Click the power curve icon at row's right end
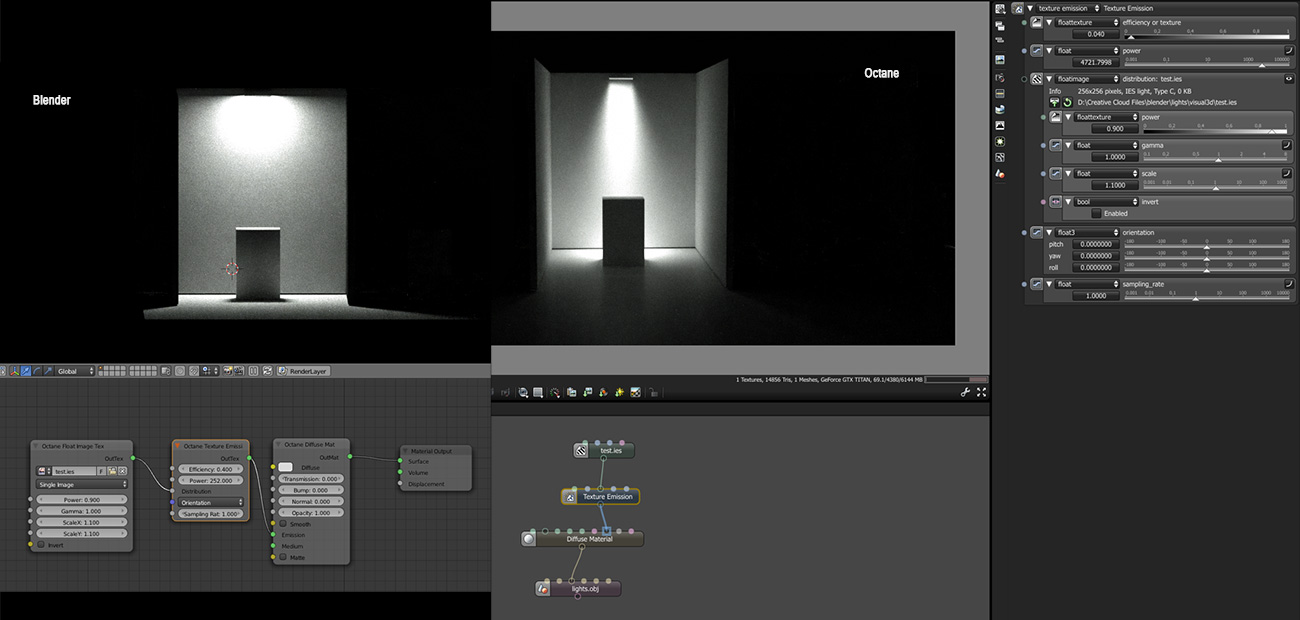Screen dimensions: 1300x620 [x=1289, y=50]
